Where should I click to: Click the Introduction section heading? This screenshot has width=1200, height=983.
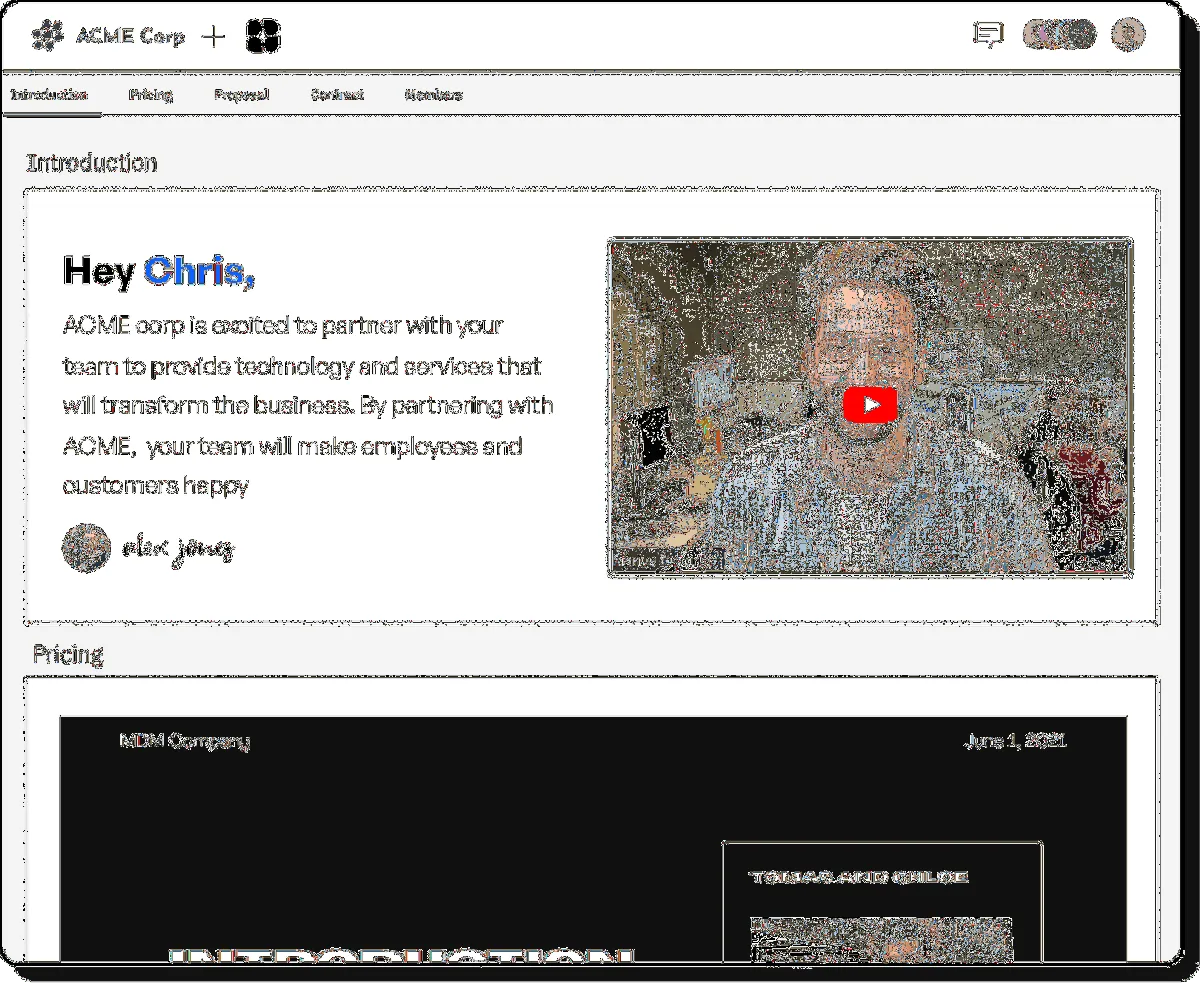pyautogui.click(x=92, y=163)
